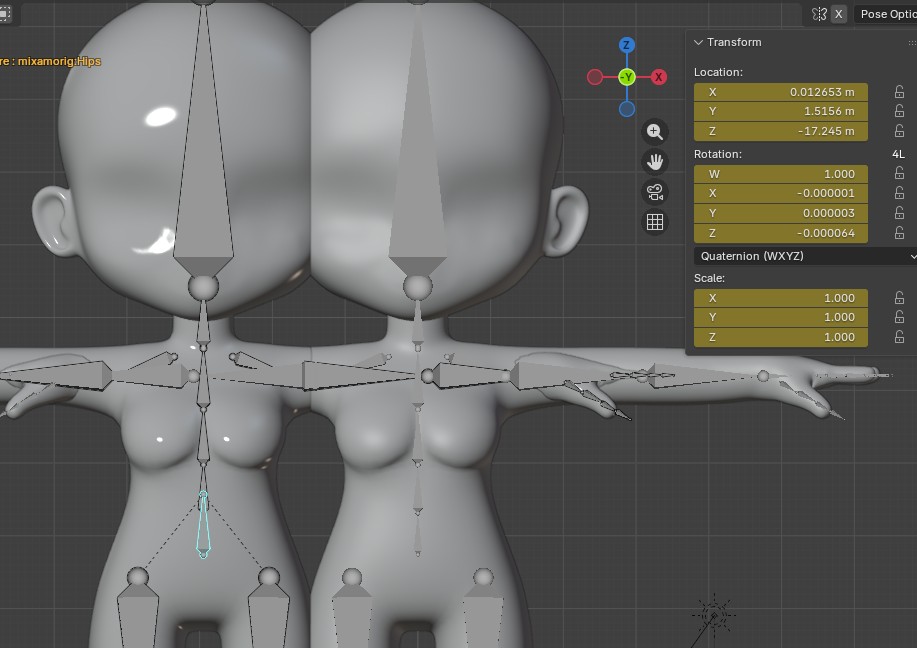Click the green -Y axis on gizmo
Screen dimensions: 917x648
coord(627,77)
